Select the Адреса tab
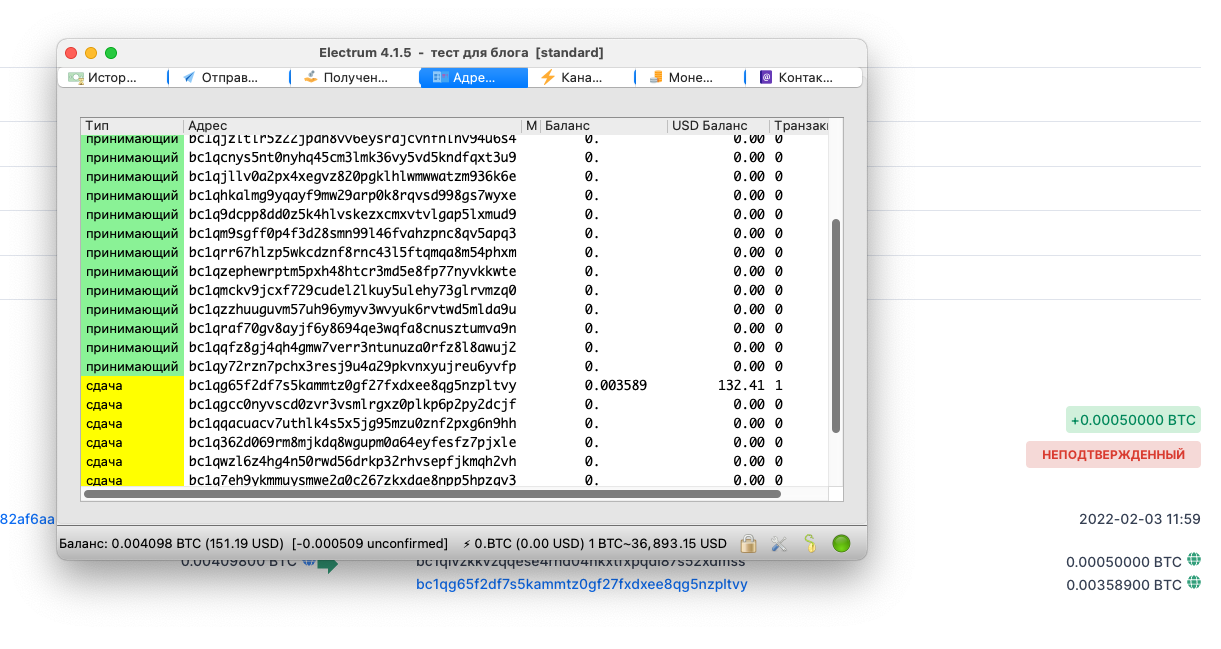The width and height of the screenshot is (1221, 649). click(473, 77)
